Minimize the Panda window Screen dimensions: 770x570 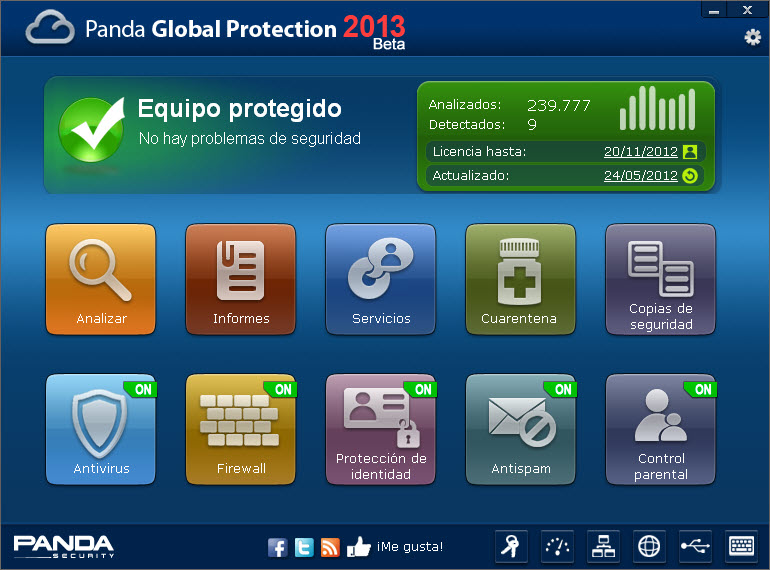(714, 10)
